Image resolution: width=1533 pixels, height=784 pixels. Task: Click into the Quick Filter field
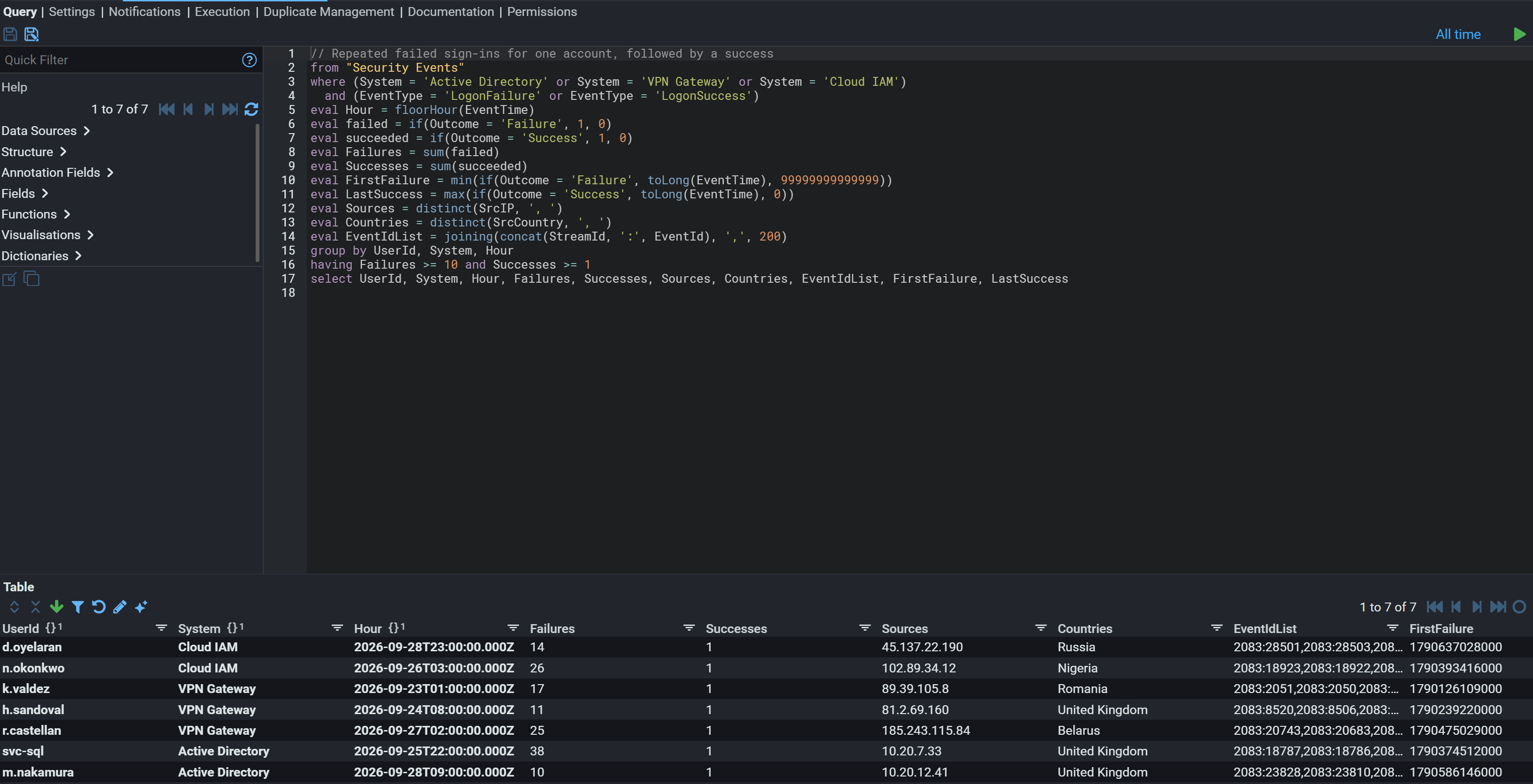pyautogui.click(x=119, y=60)
